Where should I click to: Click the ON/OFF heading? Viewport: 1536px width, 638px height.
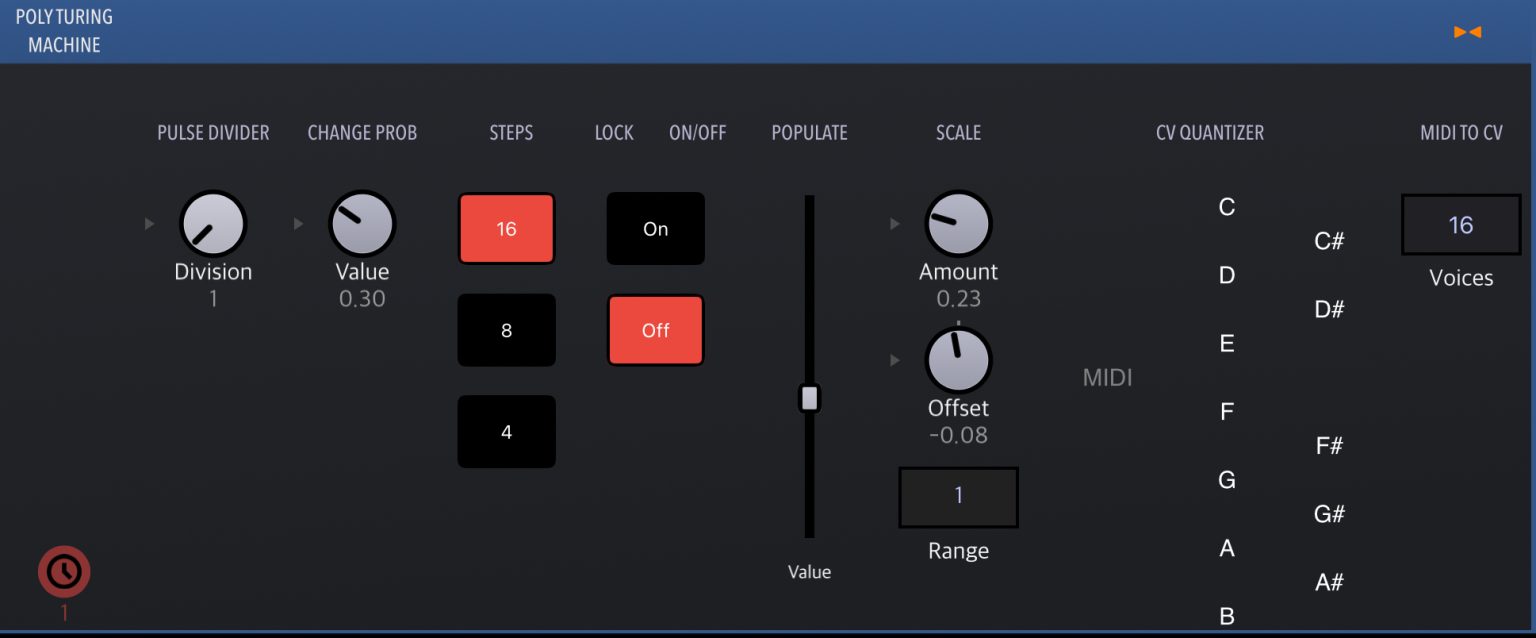tap(697, 133)
